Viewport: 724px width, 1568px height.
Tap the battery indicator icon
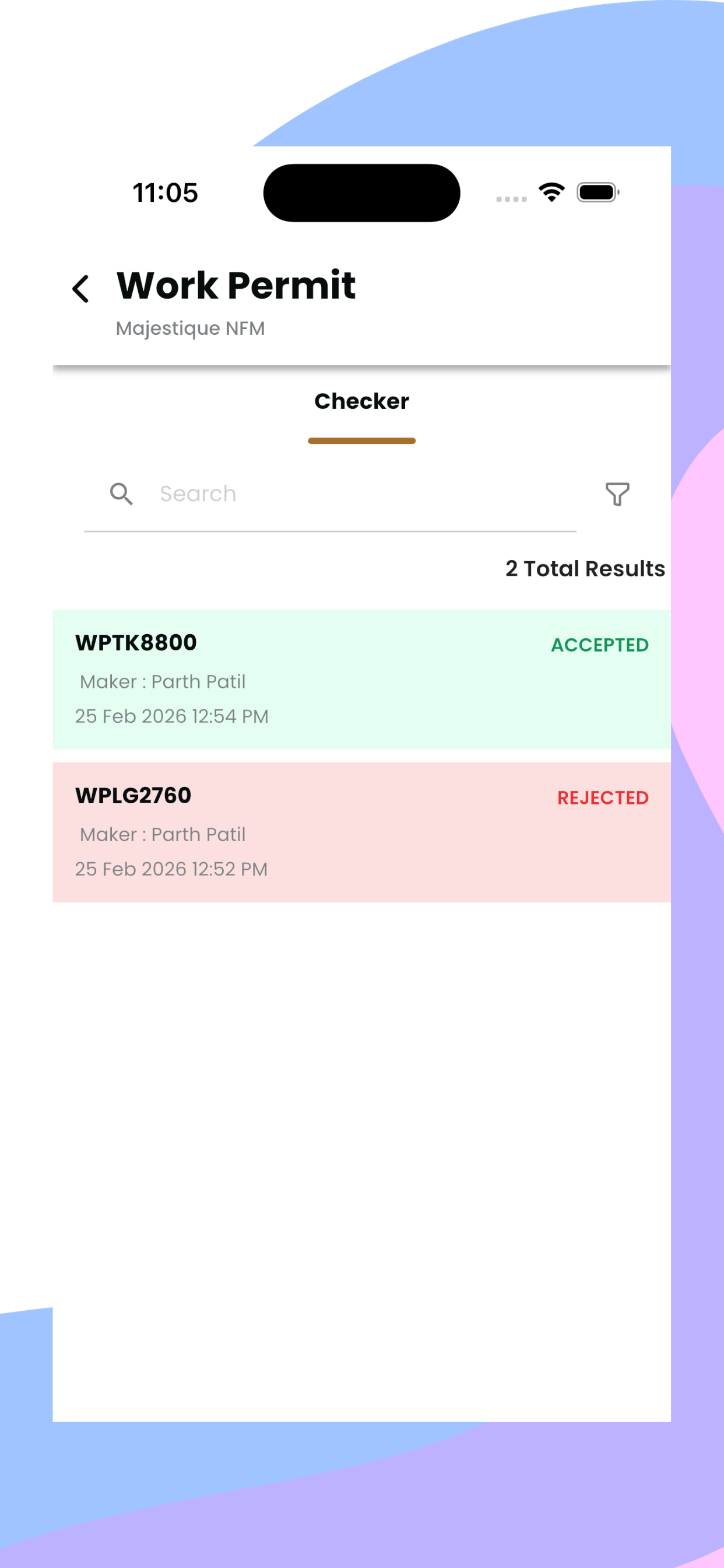598,192
